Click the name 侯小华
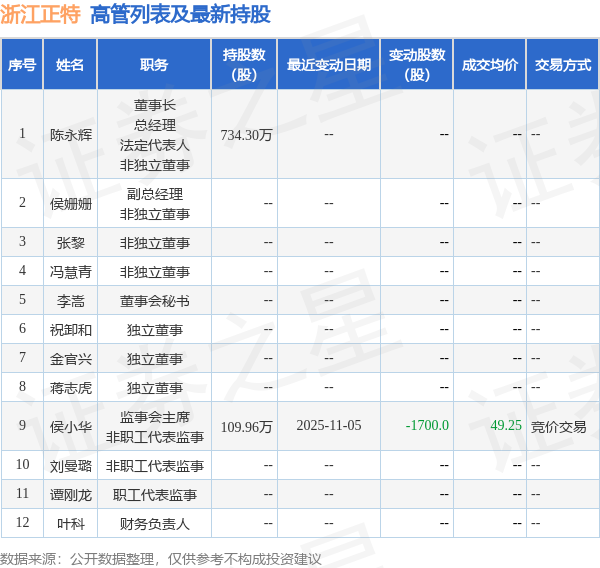The width and height of the screenshot is (600, 568). pyautogui.click(x=71, y=426)
